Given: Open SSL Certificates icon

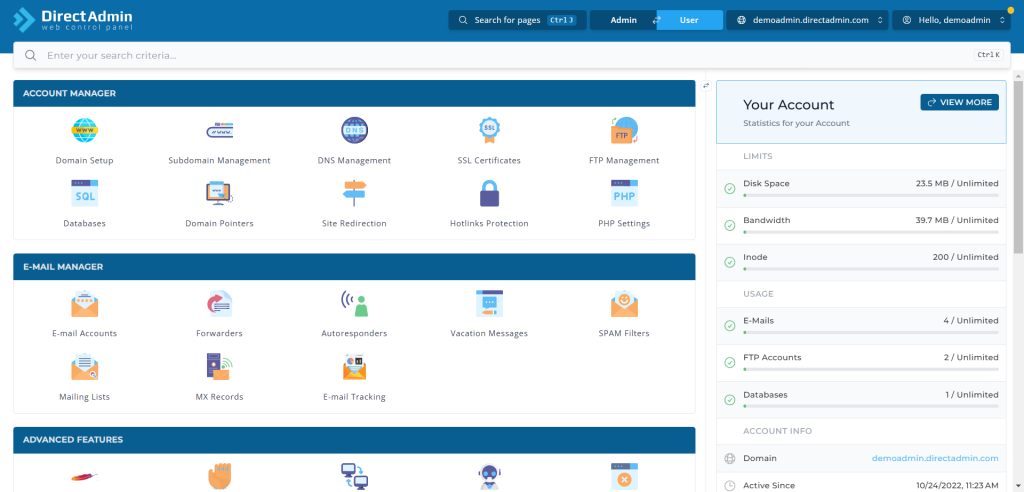Looking at the screenshot, I should click(489, 131).
